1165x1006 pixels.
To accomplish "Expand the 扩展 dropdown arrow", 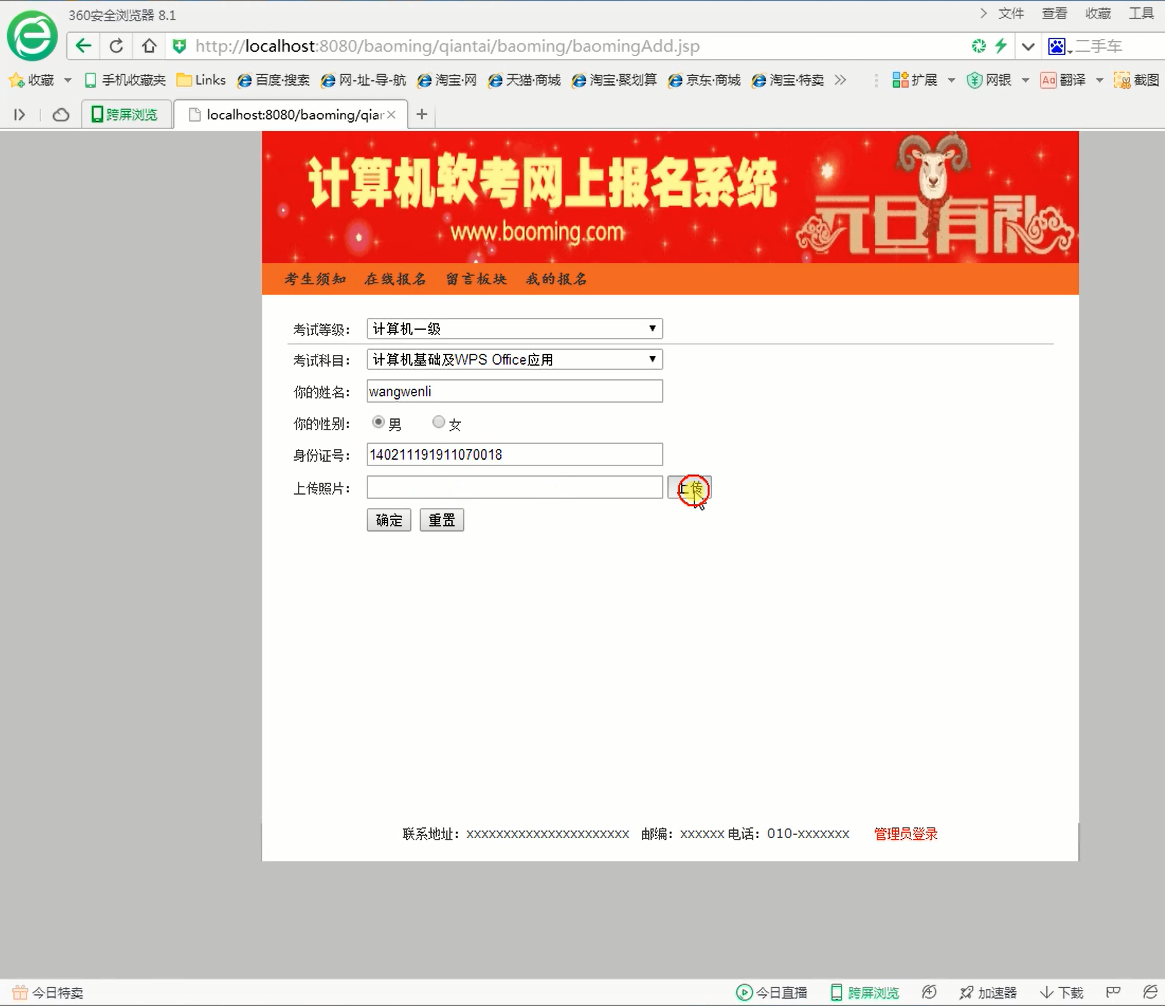I will [951, 80].
